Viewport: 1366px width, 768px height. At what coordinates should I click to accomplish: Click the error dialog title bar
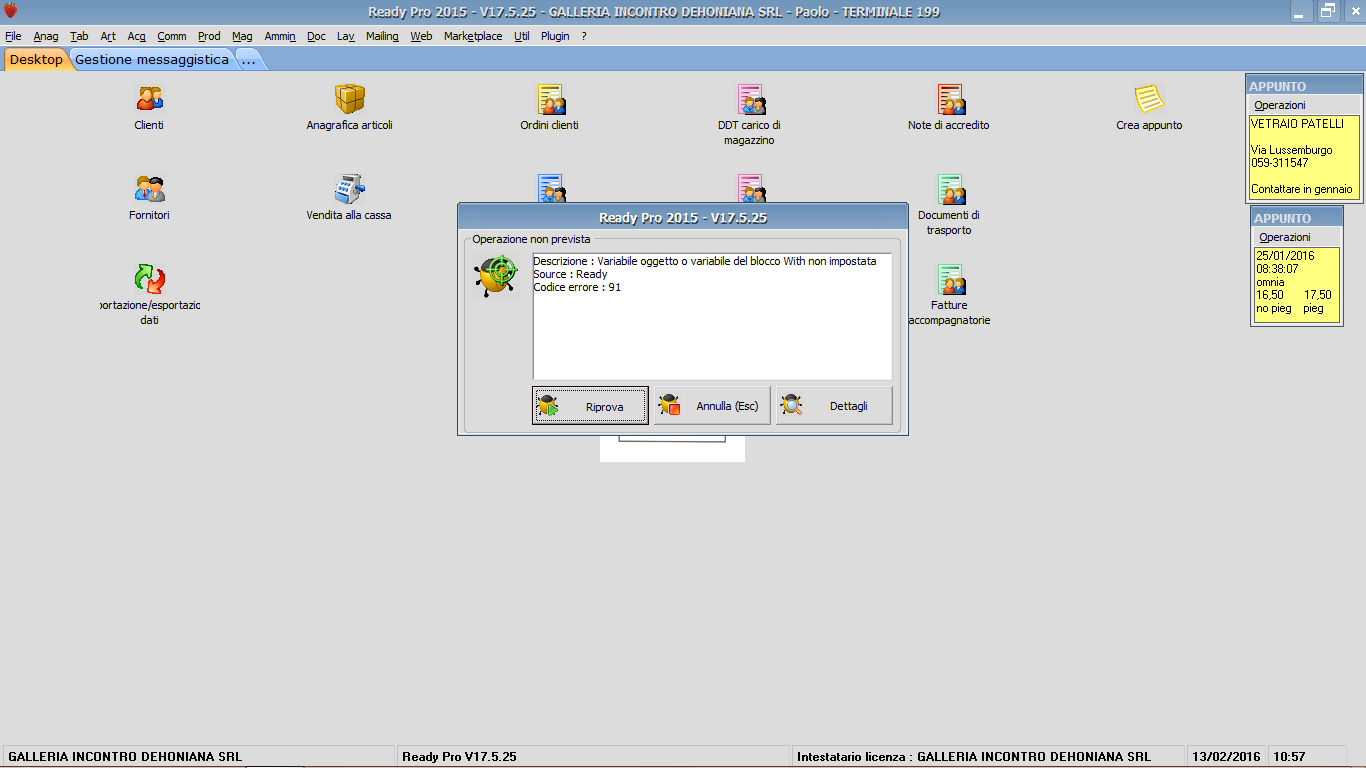point(683,217)
